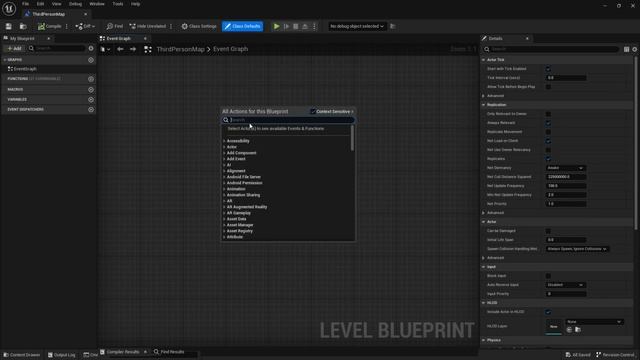
Task: Navigate forward in graph history
Action: pos(133,49)
